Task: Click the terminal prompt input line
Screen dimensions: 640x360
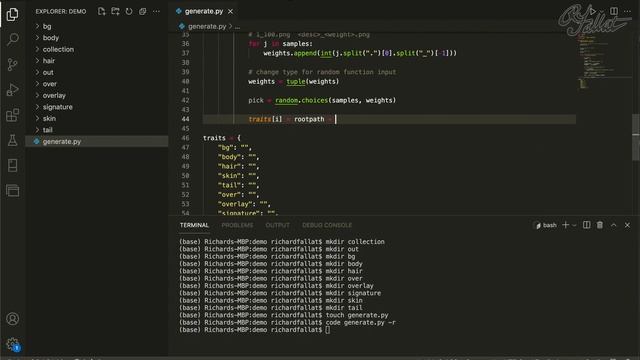Action: (254, 330)
